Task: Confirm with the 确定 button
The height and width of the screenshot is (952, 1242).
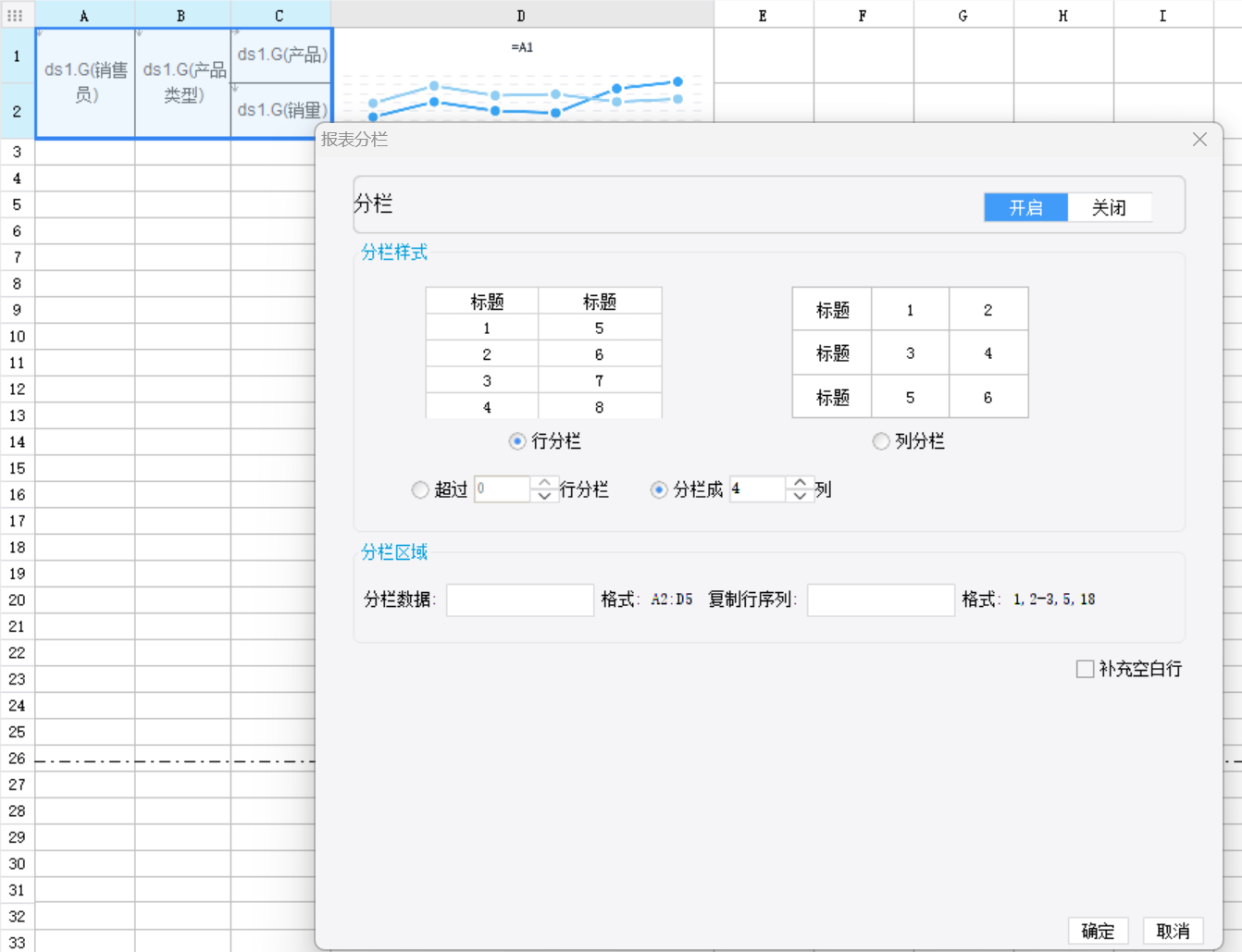Action: click(x=1099, y=931)
